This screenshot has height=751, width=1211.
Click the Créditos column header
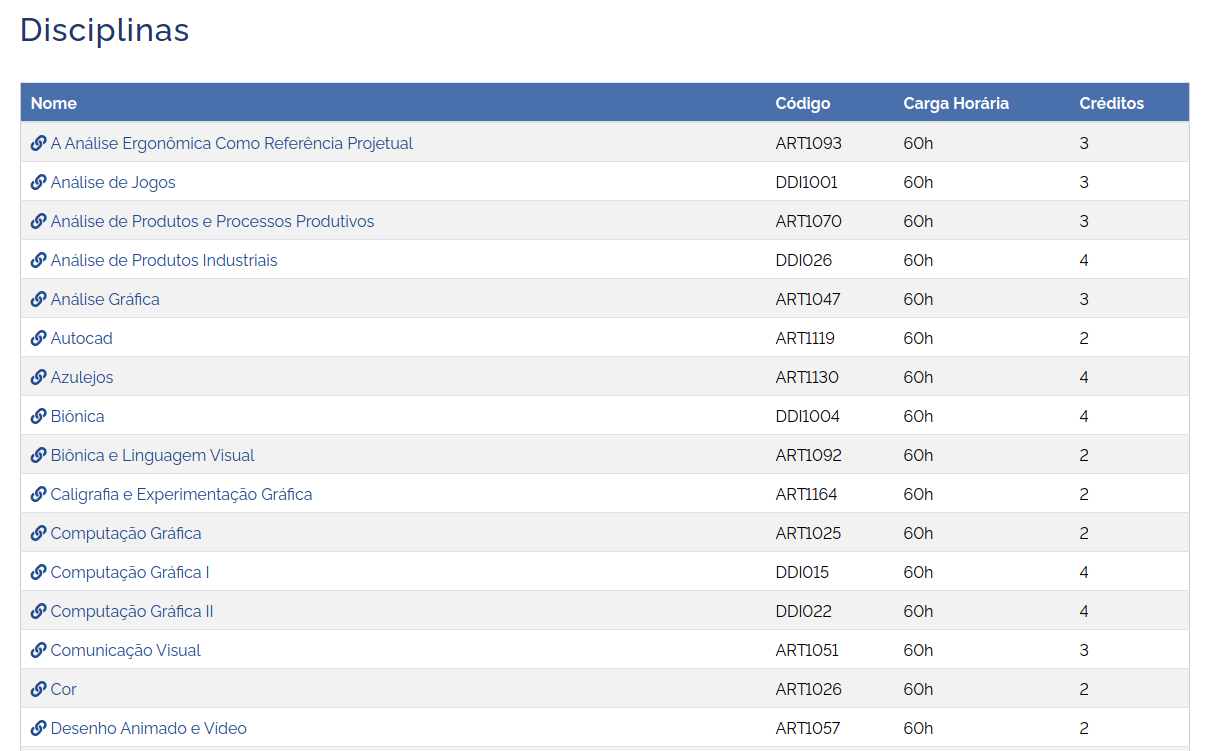[x=1111, y=103]
